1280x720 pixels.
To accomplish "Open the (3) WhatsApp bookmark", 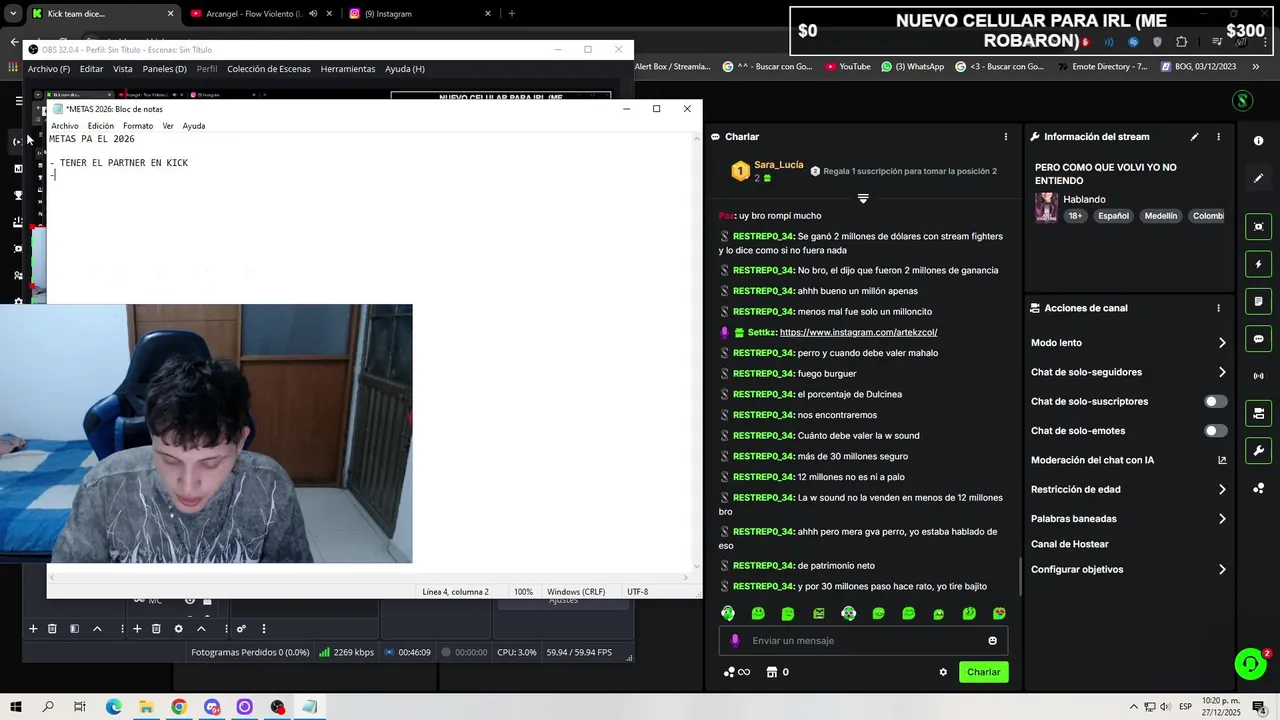I will (912, 67).
